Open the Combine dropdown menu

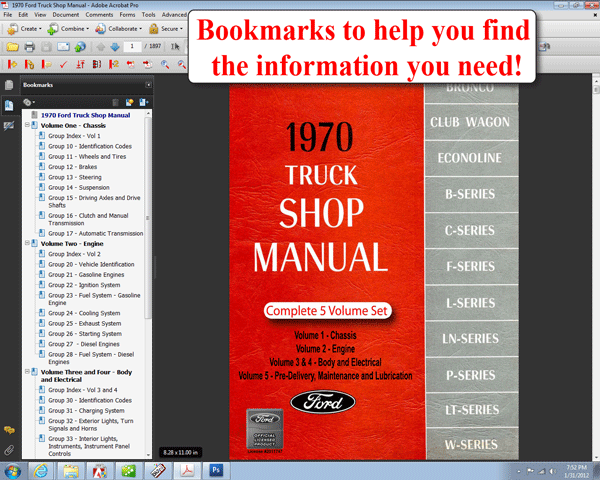pos(68,29)
